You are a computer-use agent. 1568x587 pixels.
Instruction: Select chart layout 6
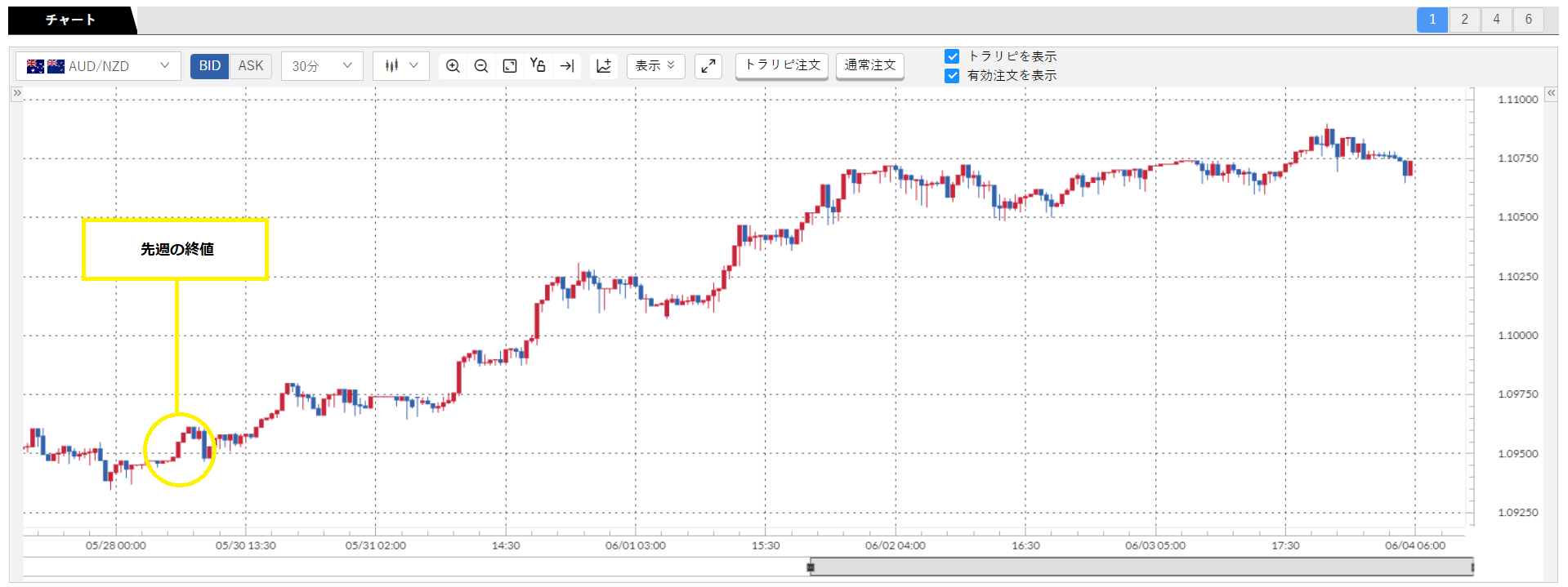click(1528, 20)
